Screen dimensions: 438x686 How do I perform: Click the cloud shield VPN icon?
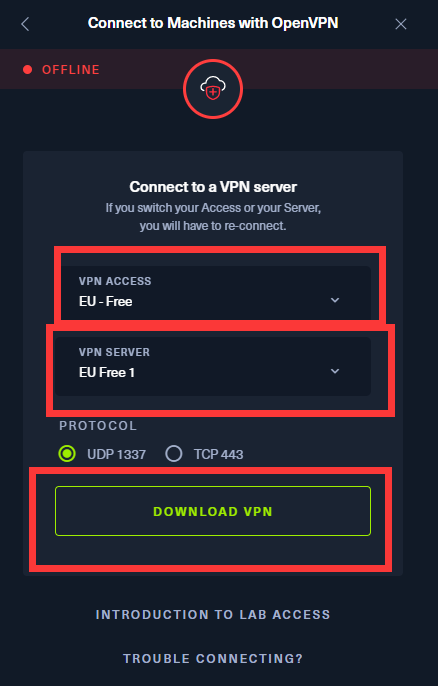coord(213,89)
